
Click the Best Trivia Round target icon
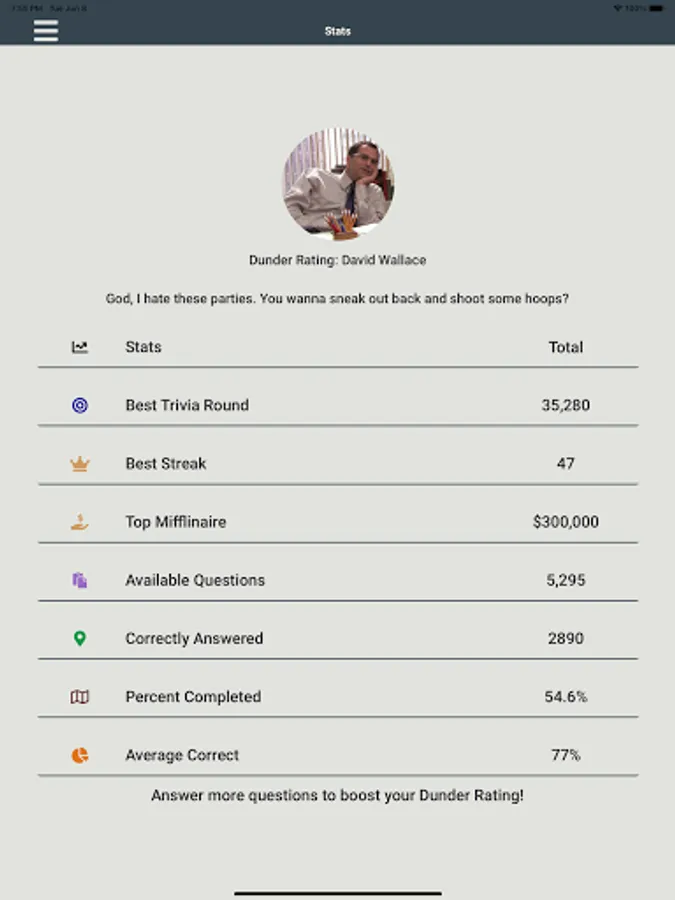[80, 405]
